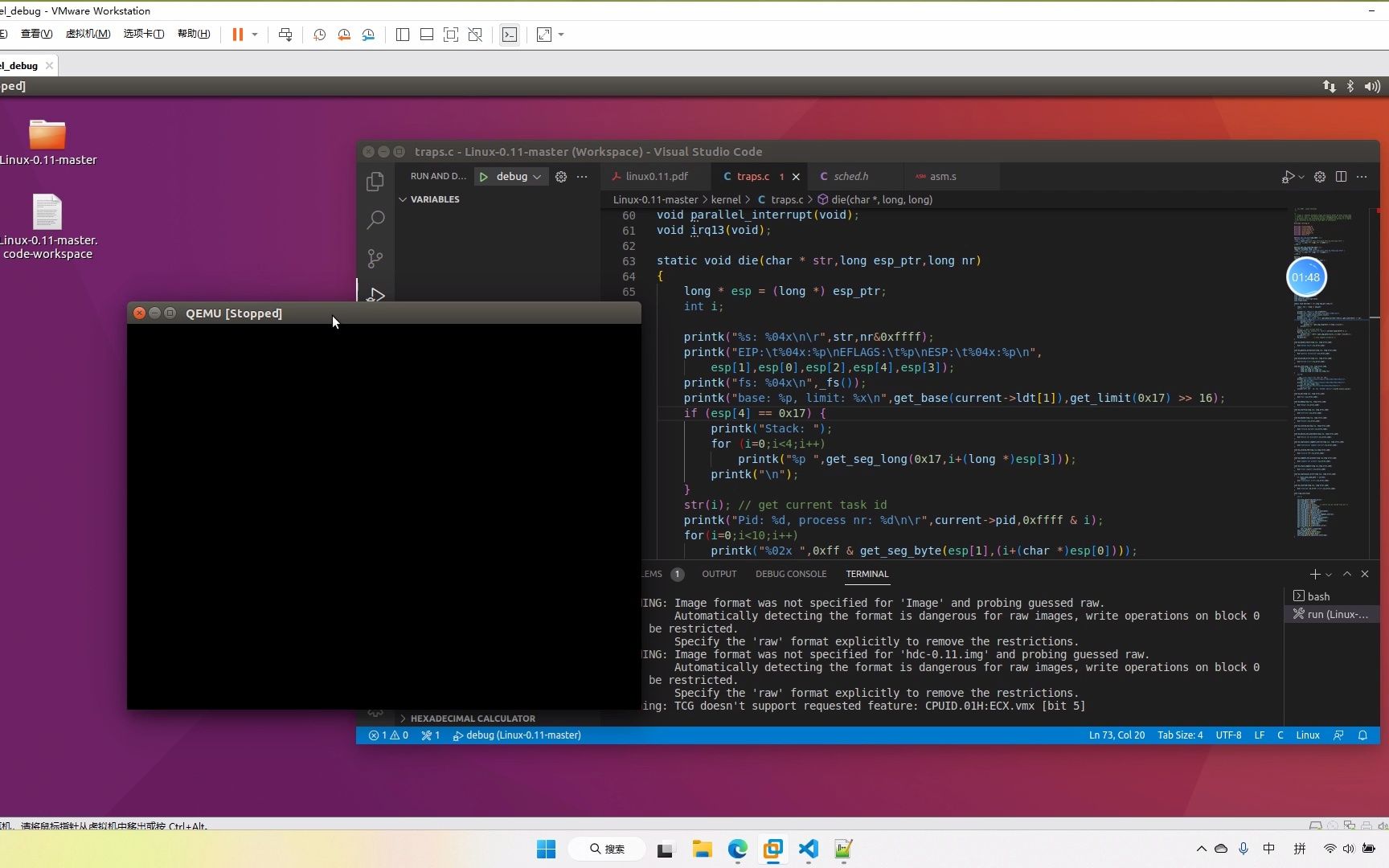The height and width of the screenshot is (868, 1389).
Task: Open the 查看(V) menu in VMware
Action: (36, 34)
